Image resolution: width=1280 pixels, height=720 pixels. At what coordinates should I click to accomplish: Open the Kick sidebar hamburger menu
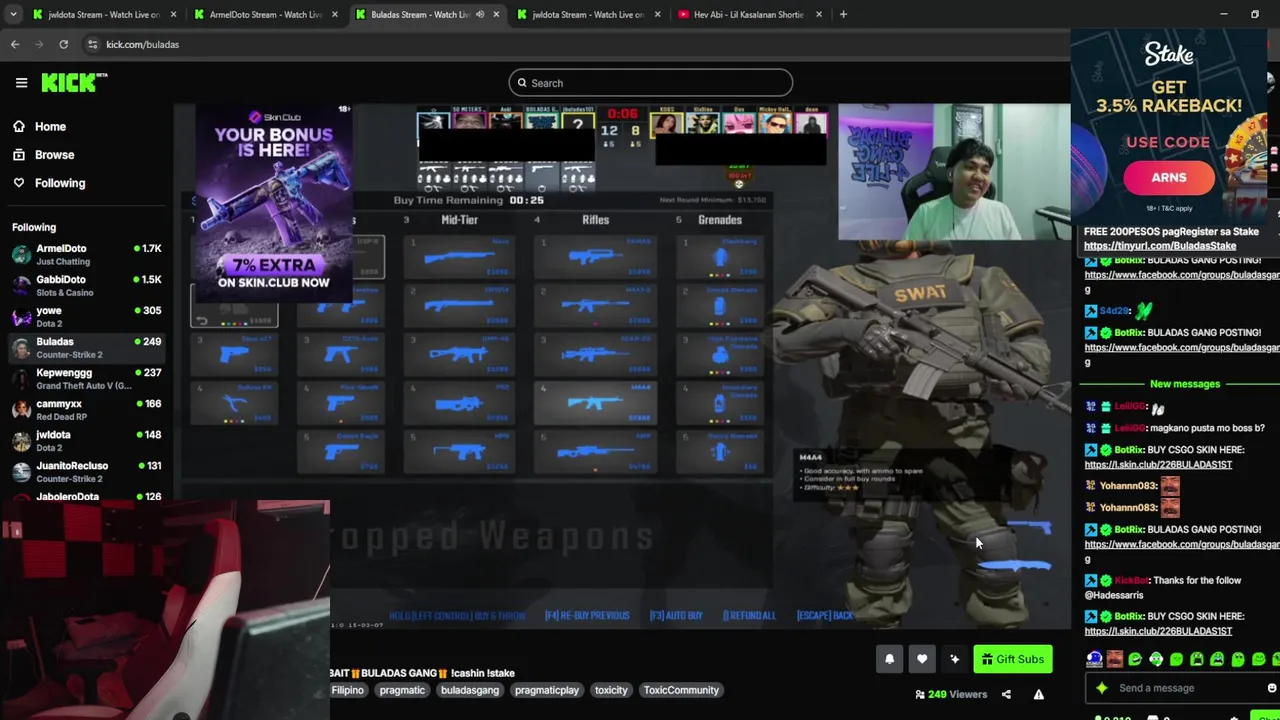(21, 83)
